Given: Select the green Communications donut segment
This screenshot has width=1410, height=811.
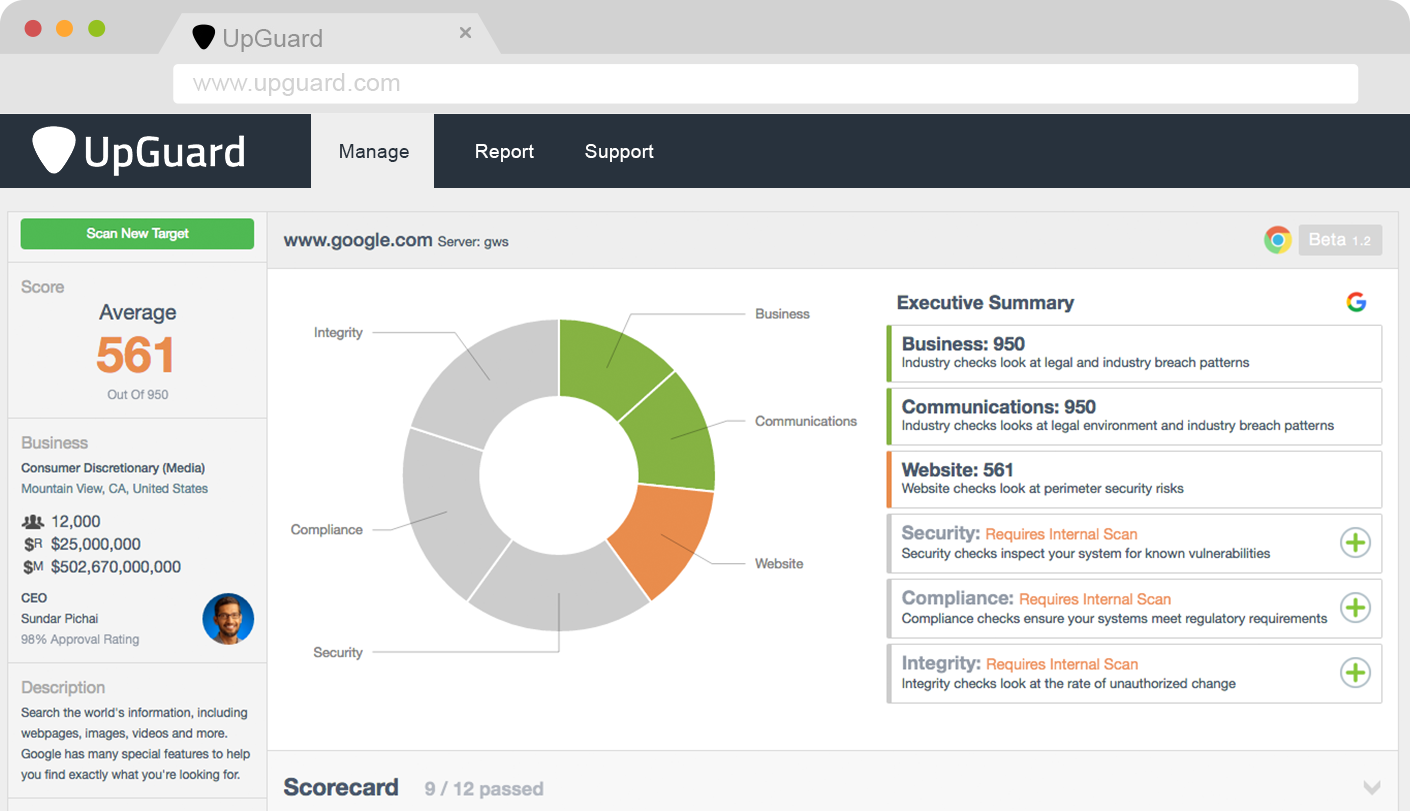Looking at the screenshot, I should (673, 435).
